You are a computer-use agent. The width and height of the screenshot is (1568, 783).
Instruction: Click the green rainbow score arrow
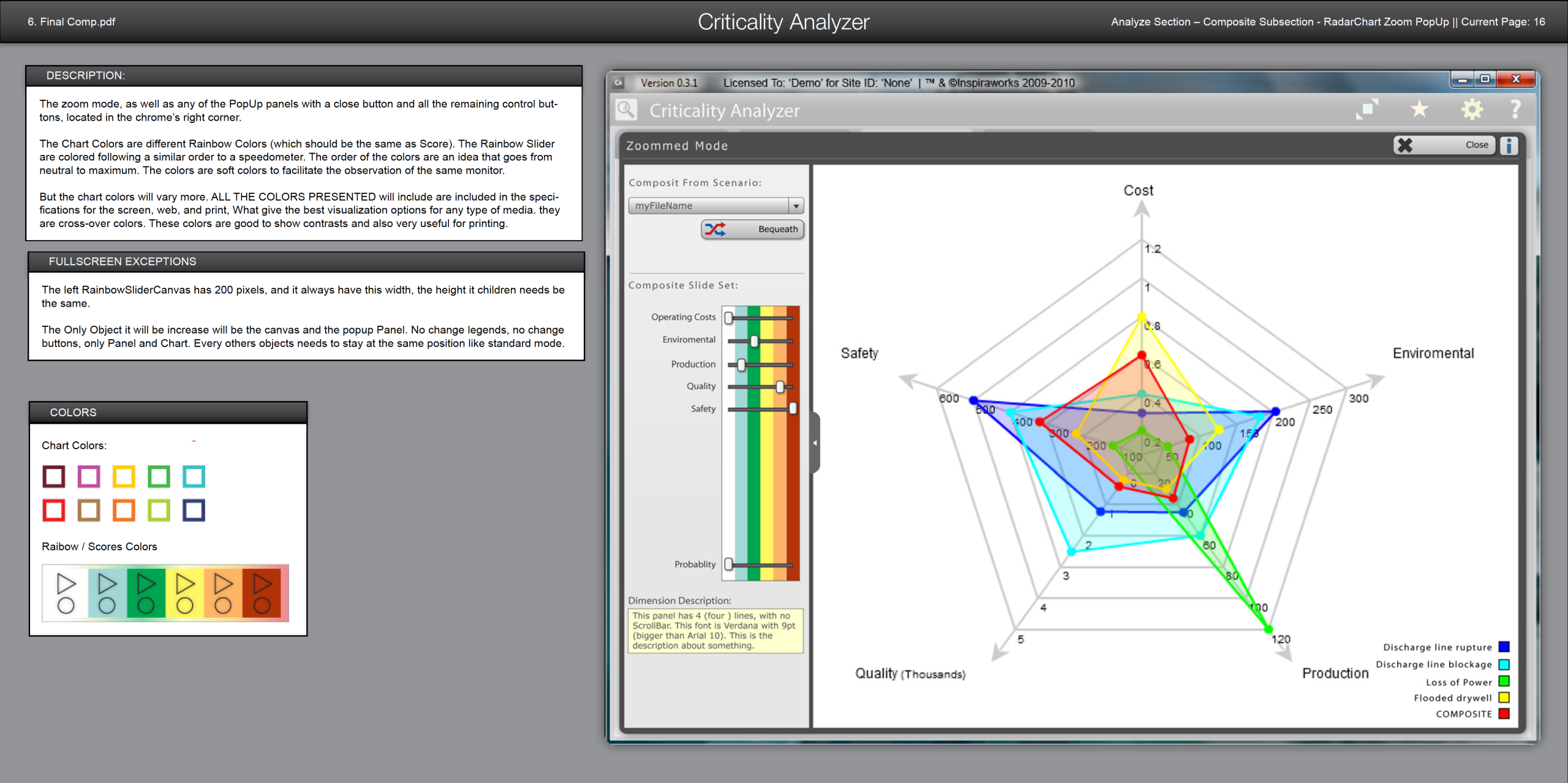(x=146, y=583)
